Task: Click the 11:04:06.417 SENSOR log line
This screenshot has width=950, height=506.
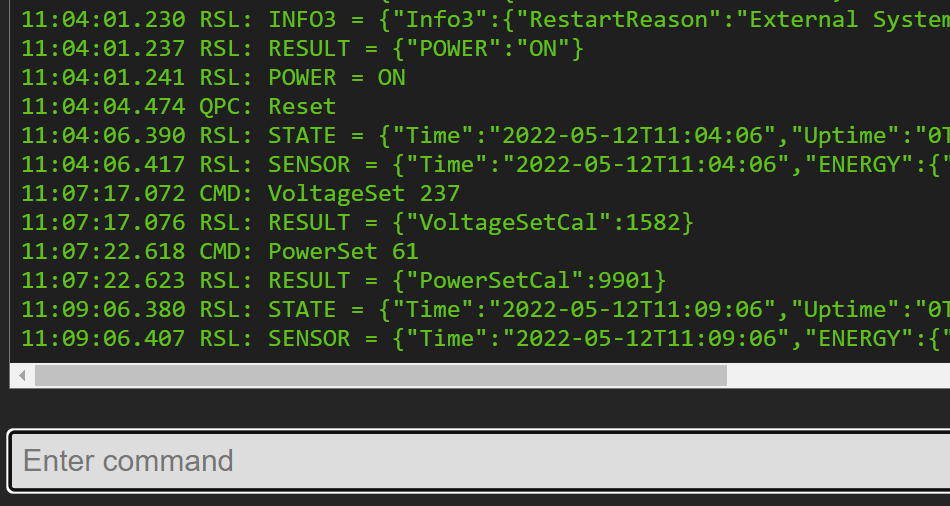Action: 480,164
